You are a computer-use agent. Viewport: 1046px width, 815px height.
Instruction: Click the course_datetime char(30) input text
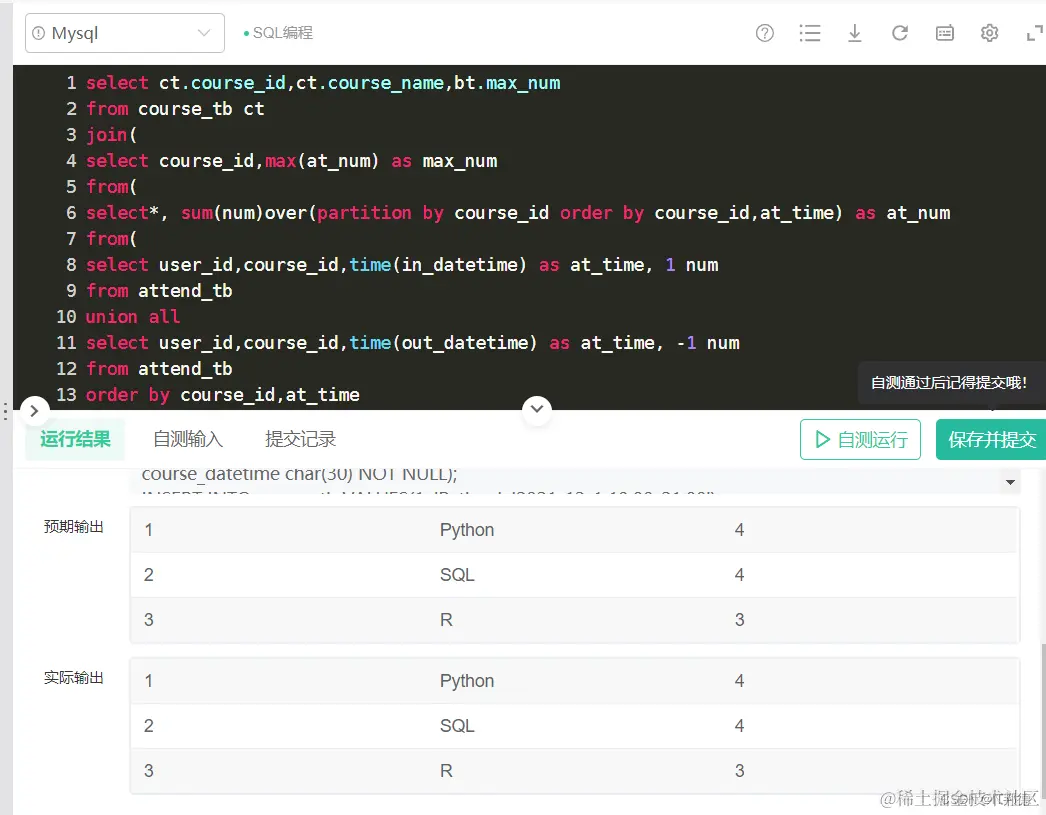click(300, 474)
